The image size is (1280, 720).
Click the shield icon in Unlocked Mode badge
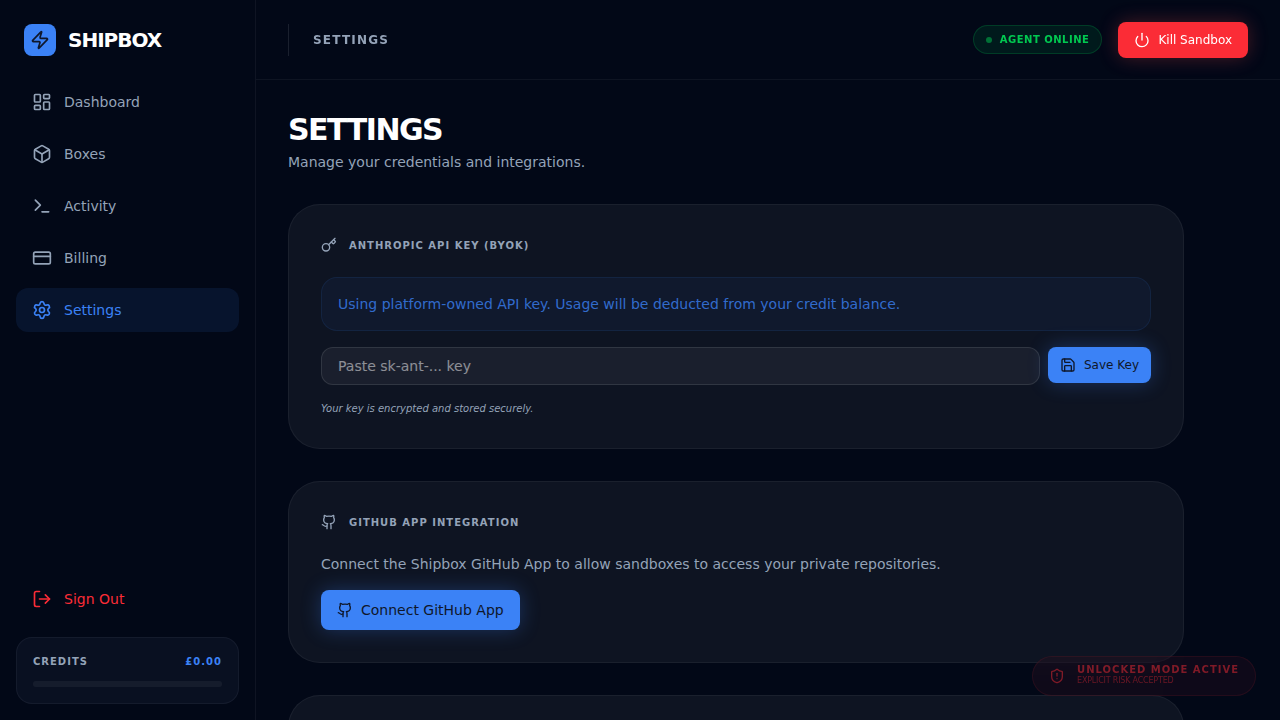pyautogui.click(x=1057, y=676)
